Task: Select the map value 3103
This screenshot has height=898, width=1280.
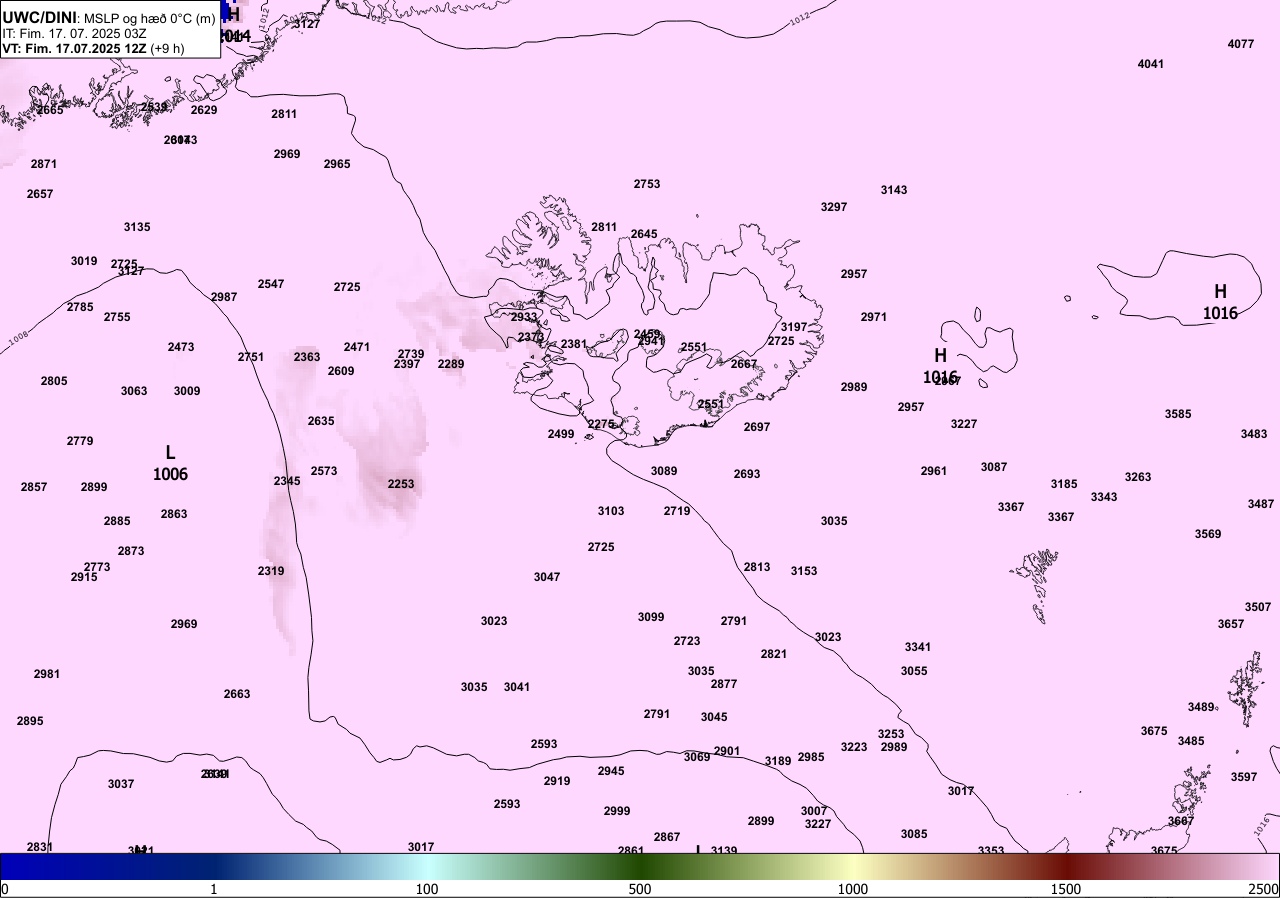Action: click(611, 511)
